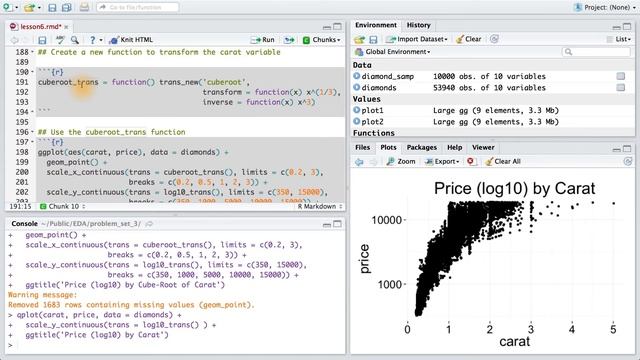The width and height of the screenshot is (640, 360).
Task: Click in the Go to file/function field
Action: point(138,7)
